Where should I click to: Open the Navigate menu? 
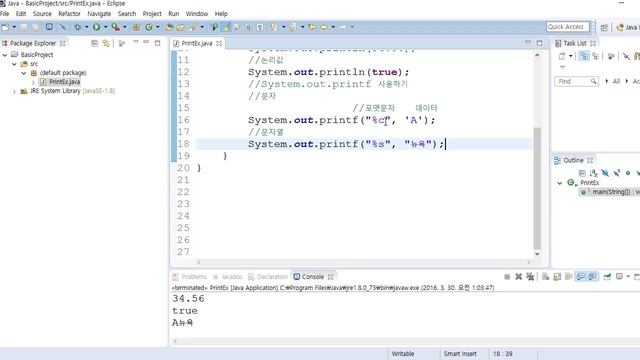click(99, 14)
